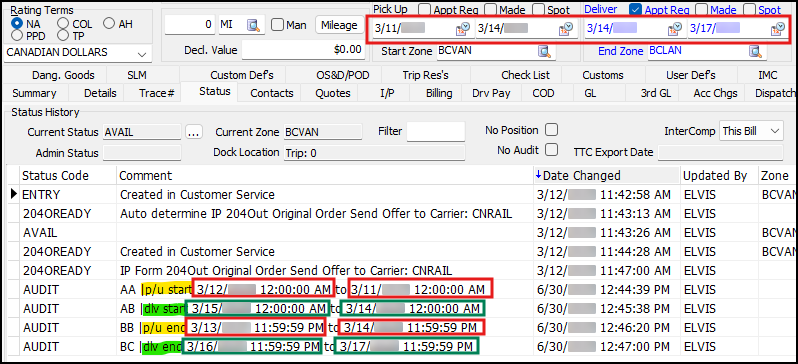Open the Start Zone lookup icon
The height and width of the screenshot is (364, 798).
[545, 51]
